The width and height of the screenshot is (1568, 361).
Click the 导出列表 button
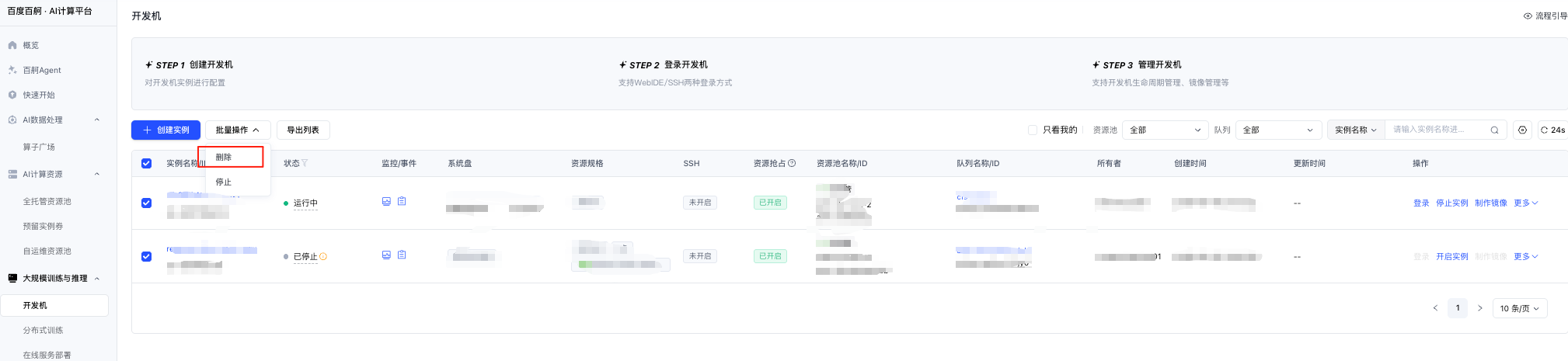(x=303, y=130)
